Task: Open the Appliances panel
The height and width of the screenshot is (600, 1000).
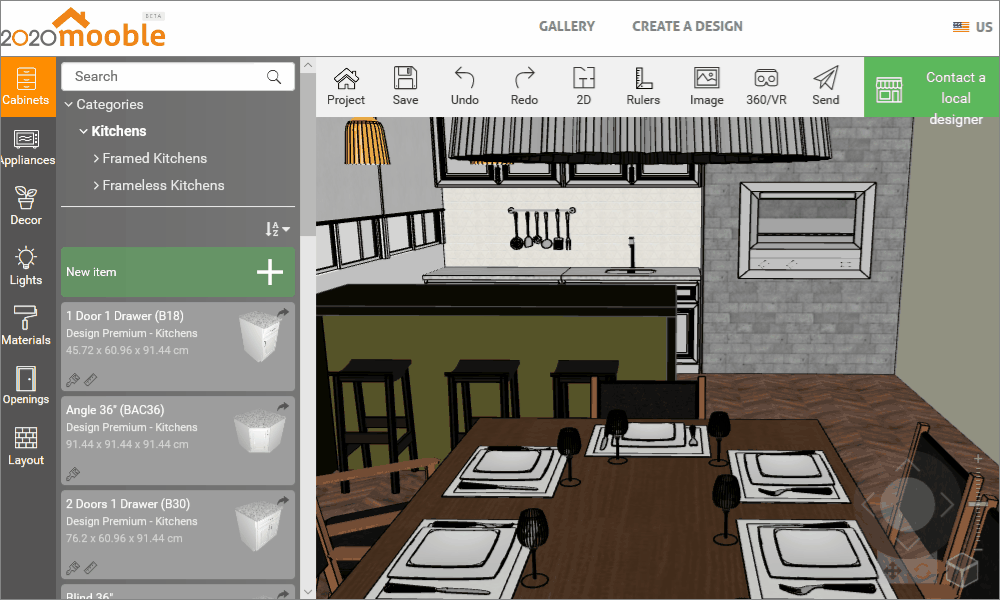Action: pos(26,147)
